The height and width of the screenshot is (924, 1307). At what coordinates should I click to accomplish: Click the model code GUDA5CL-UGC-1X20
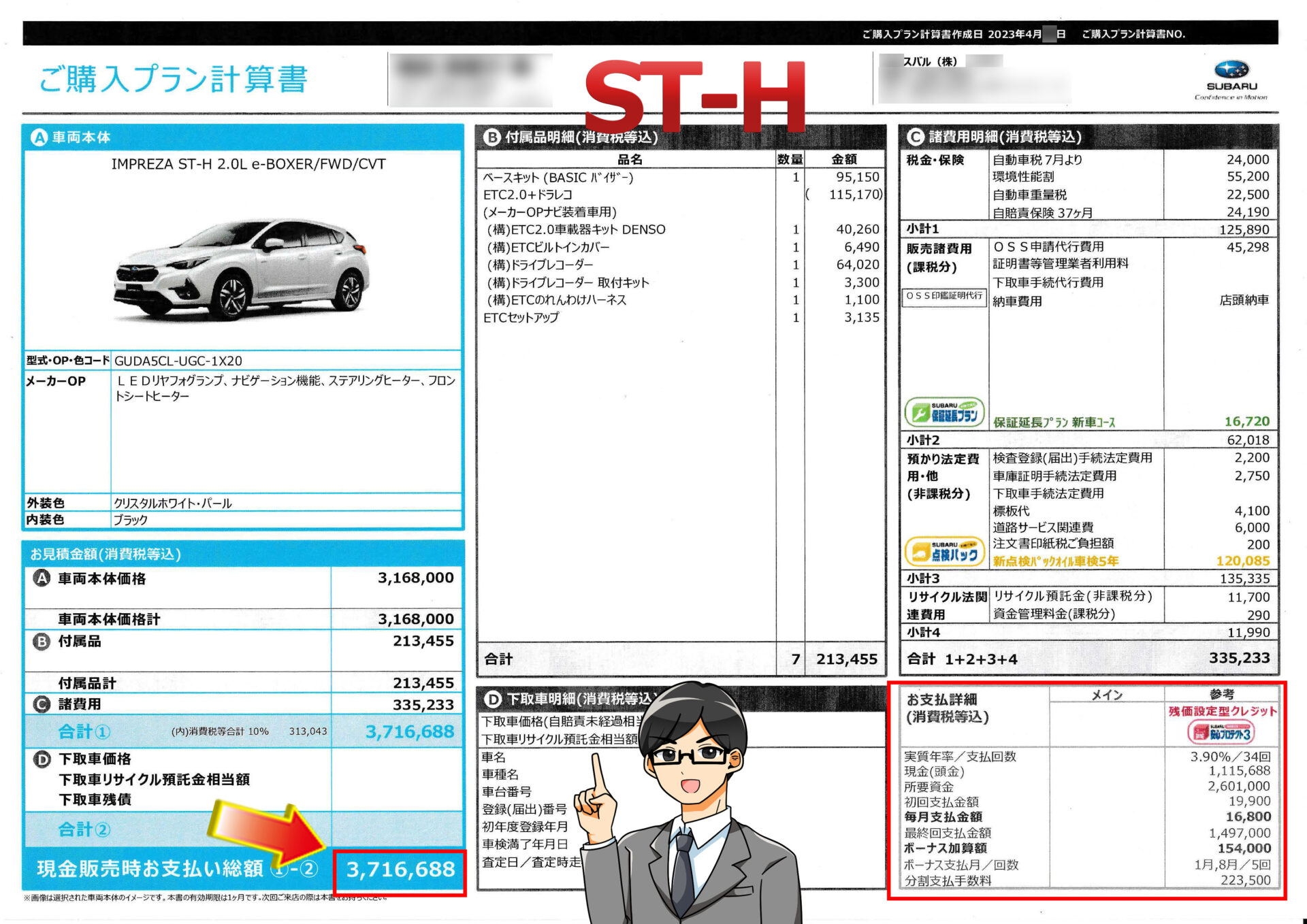178,361
